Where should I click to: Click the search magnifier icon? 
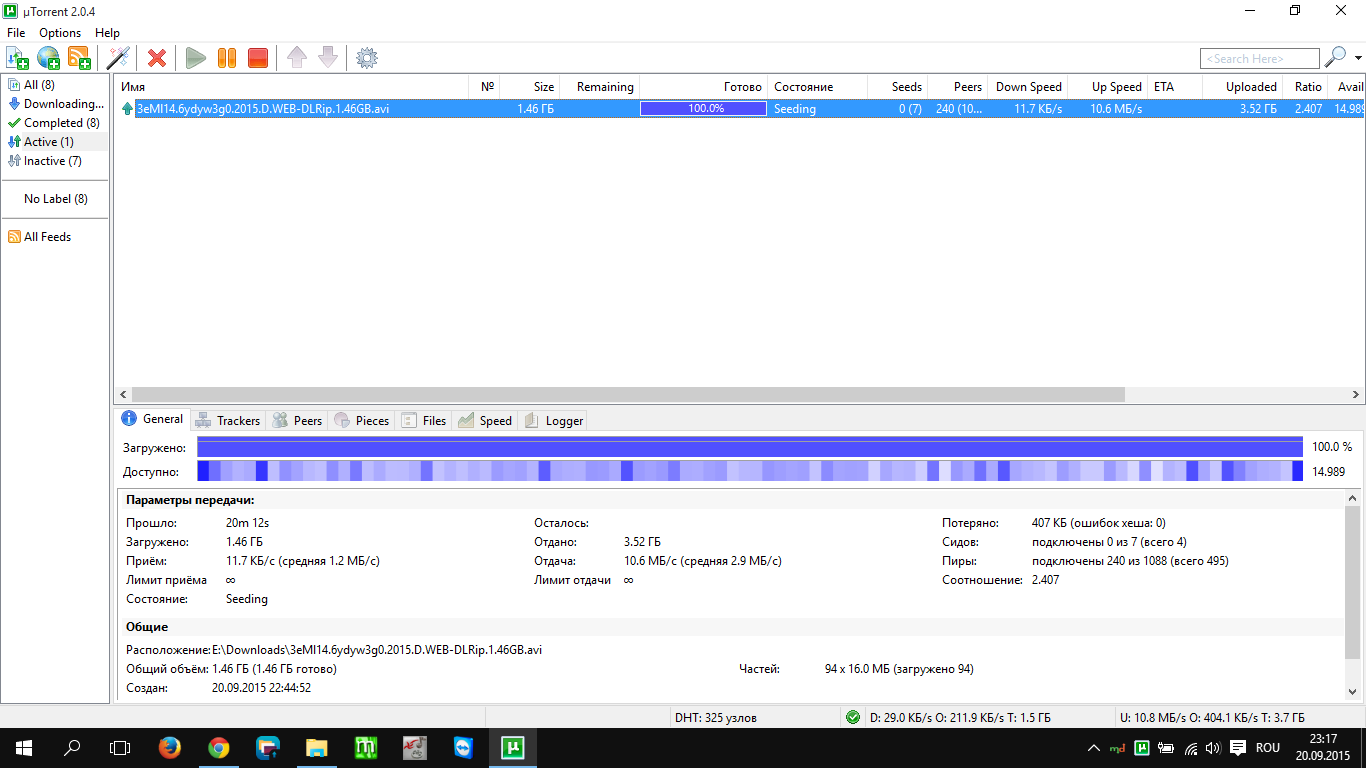(x=1334, y=58)
